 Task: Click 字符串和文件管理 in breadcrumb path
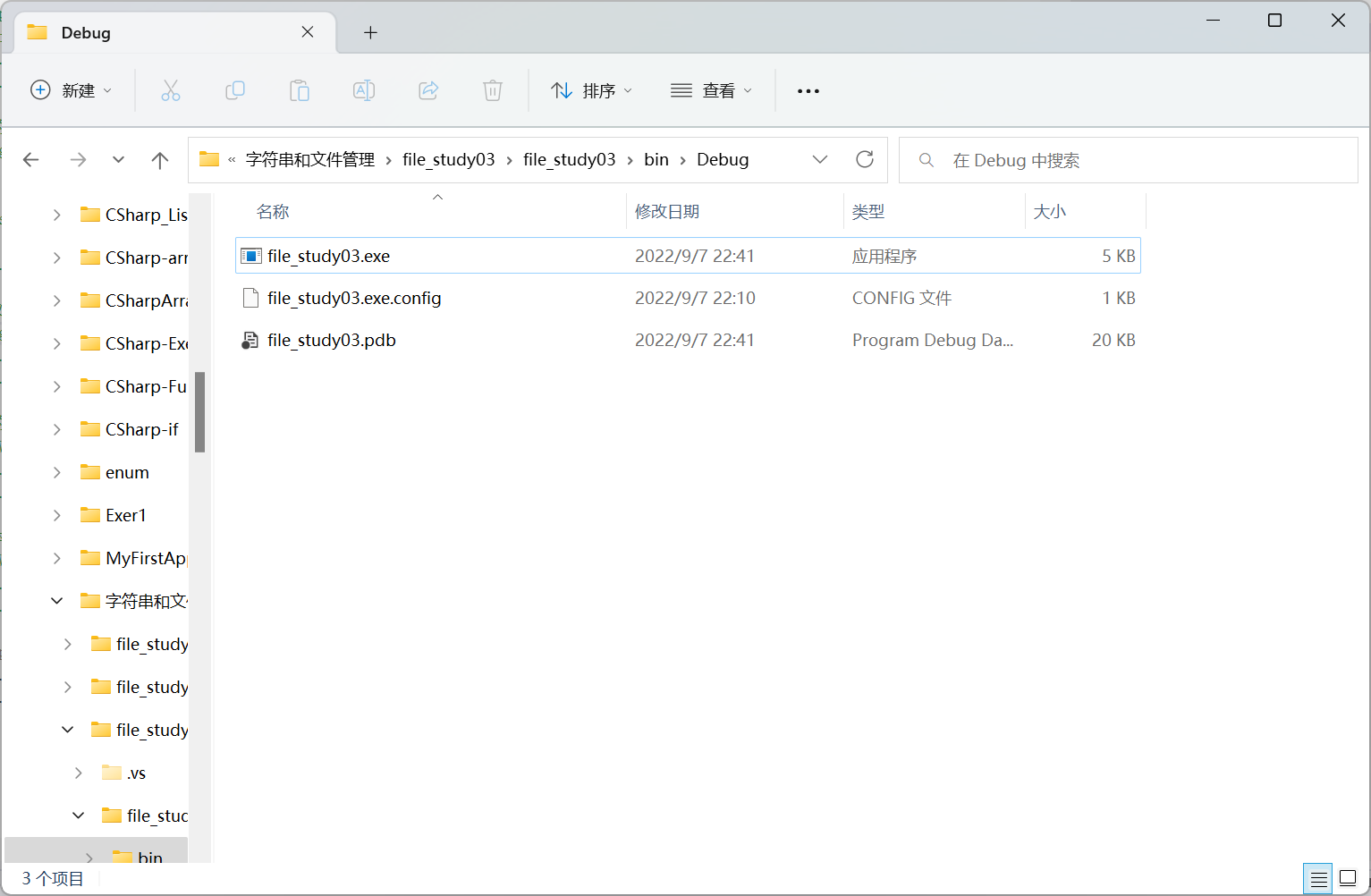310,159
